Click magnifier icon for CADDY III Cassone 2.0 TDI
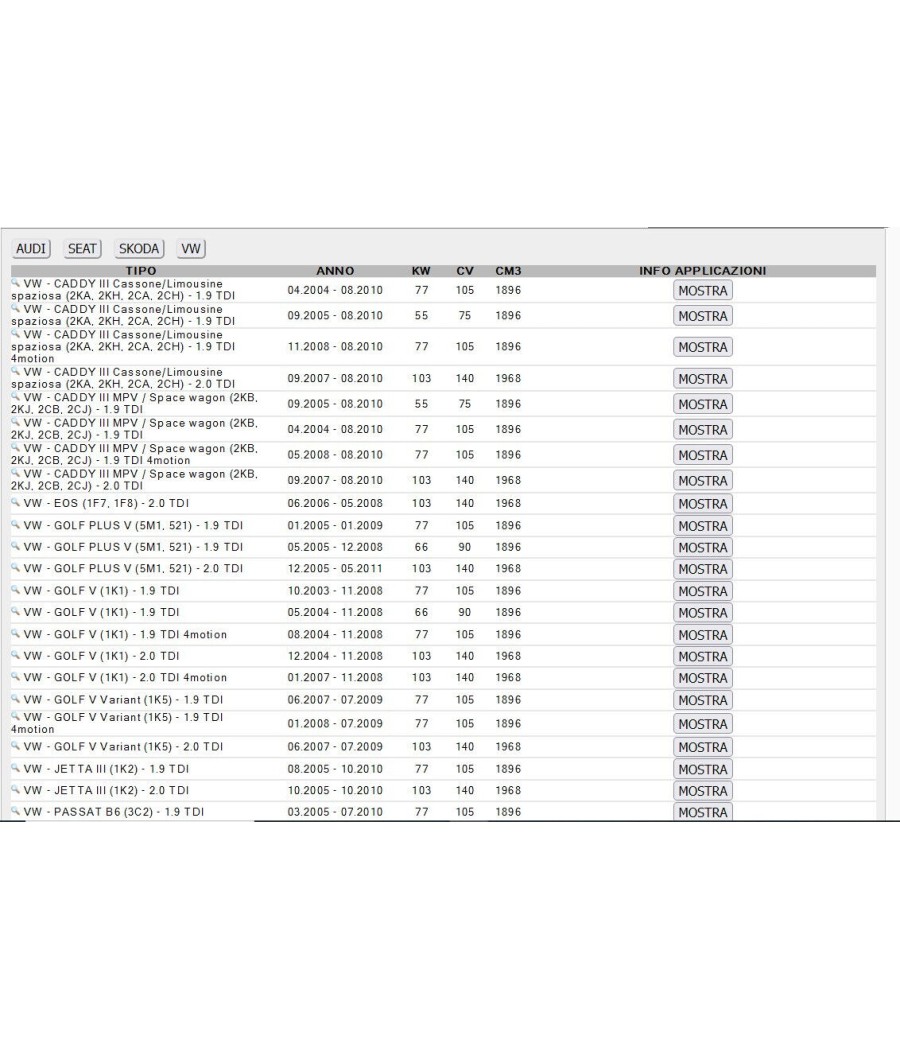This screenshot has height=1050, width=900. coord(15,370)
